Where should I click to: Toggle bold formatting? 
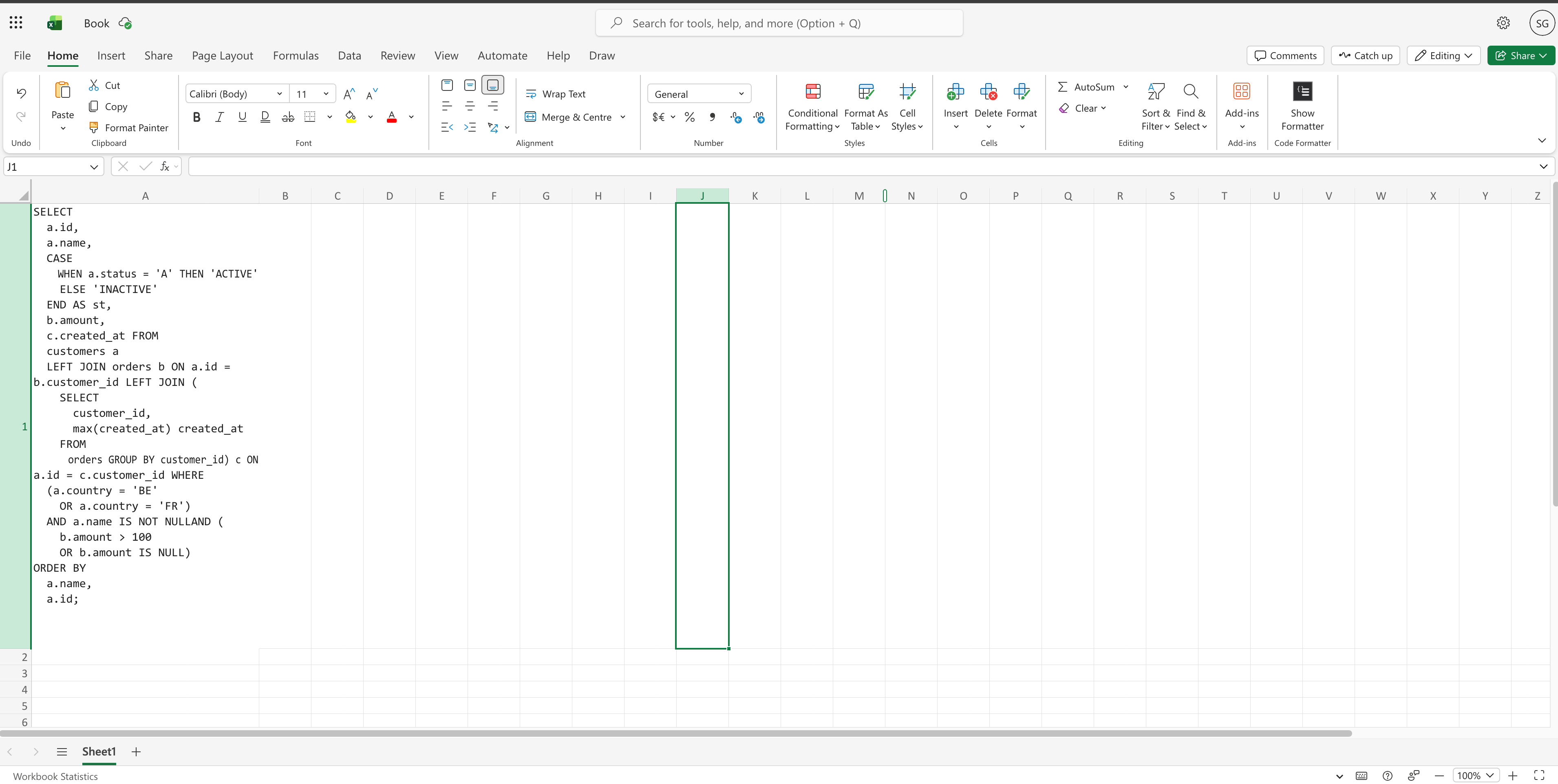coord(196,117)
